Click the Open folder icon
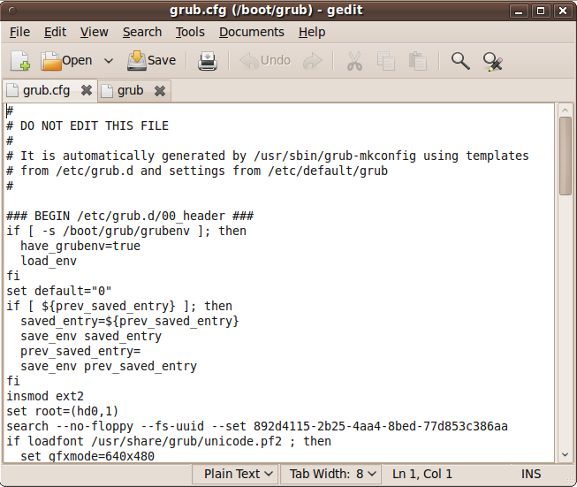Image resolution: width=577 pixels, height=487 pixels. [x=51, y=61]
